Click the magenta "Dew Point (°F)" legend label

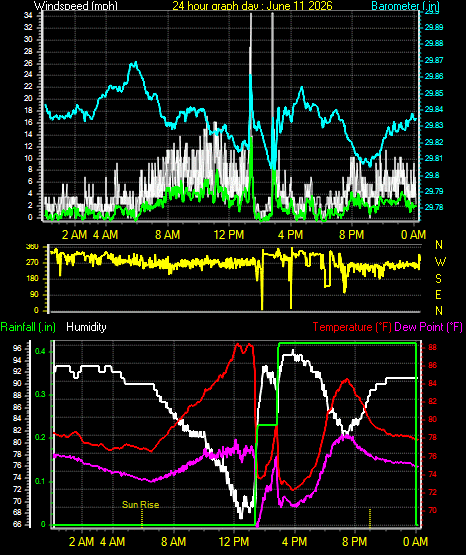coord(428,327)
